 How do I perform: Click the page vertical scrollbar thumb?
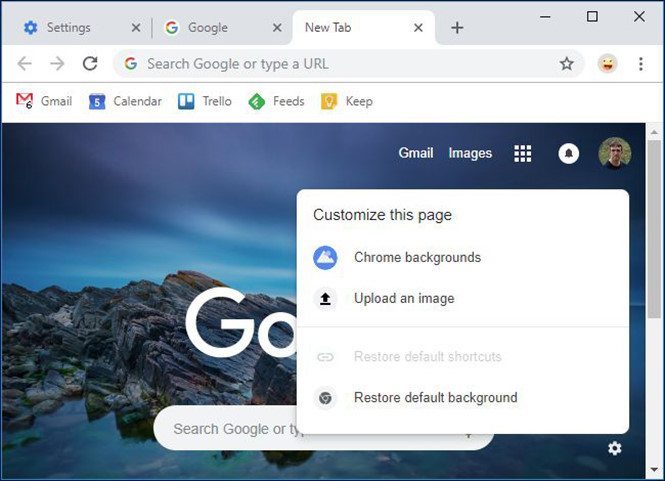[654, 229]
